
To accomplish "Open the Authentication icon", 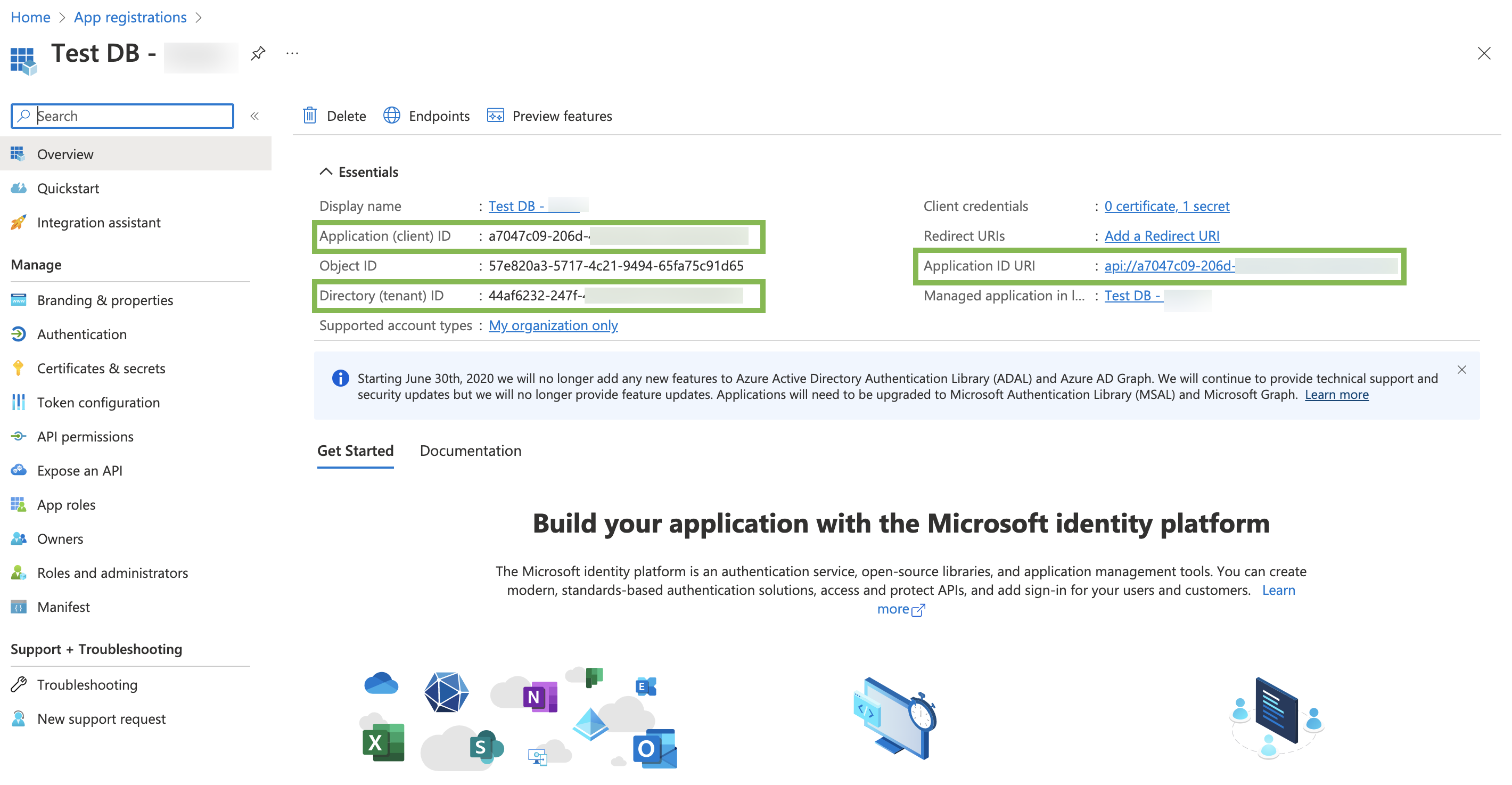I will click(x=18, y=333).
